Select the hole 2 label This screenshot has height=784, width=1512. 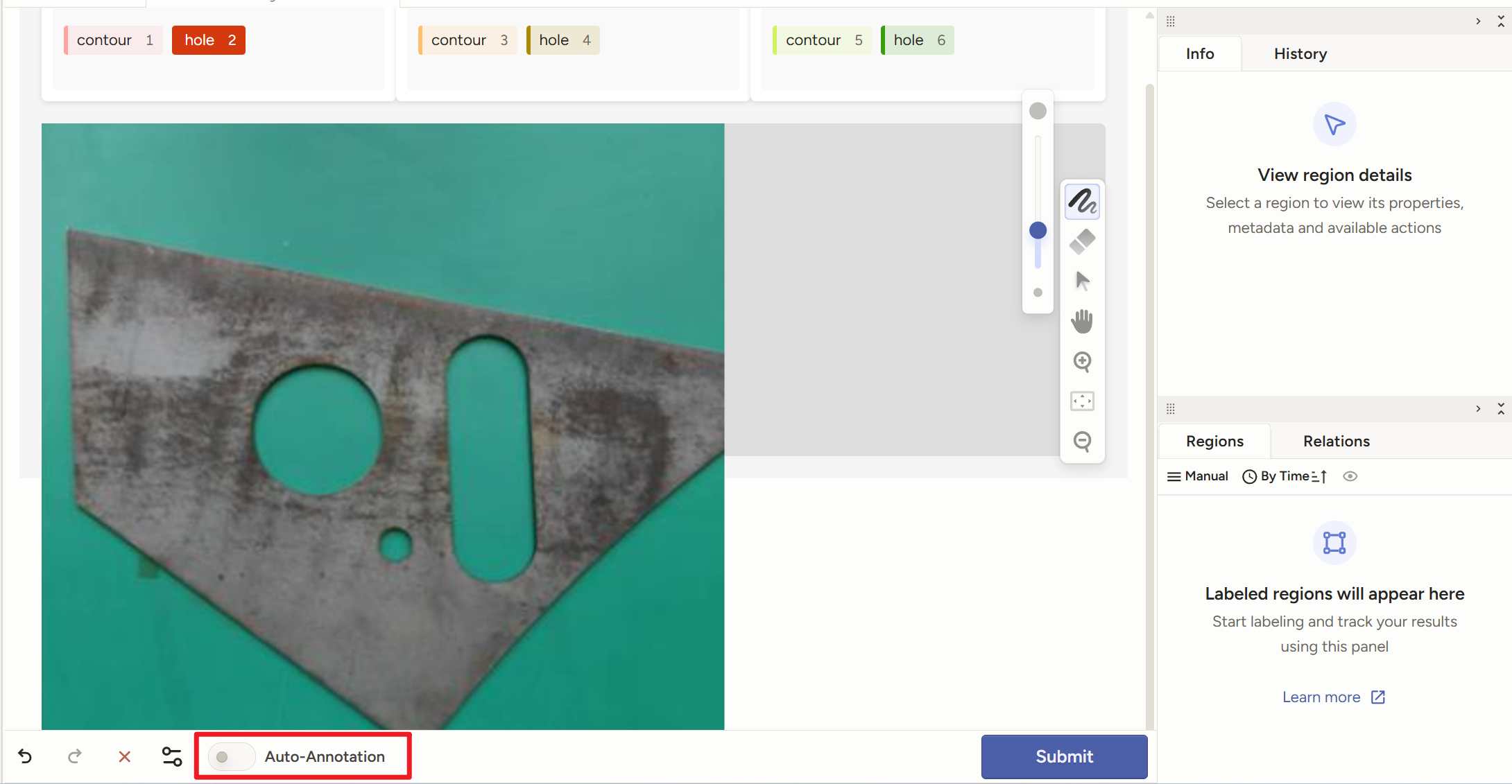(209, 40)
